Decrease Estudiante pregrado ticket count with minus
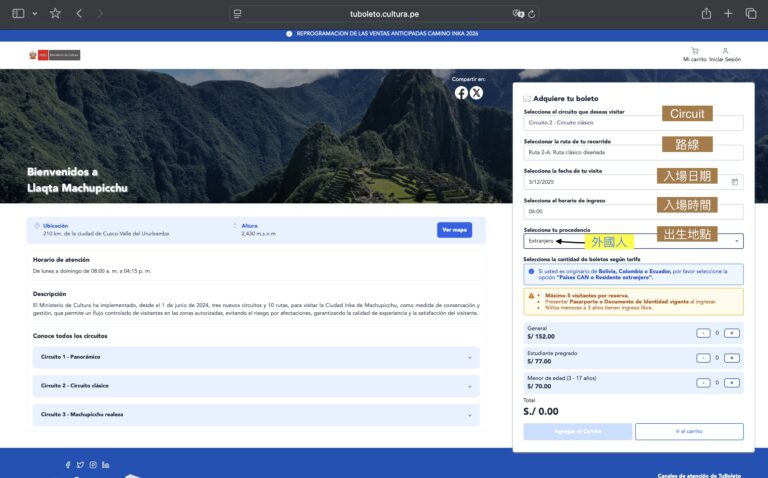 [704, 357]
